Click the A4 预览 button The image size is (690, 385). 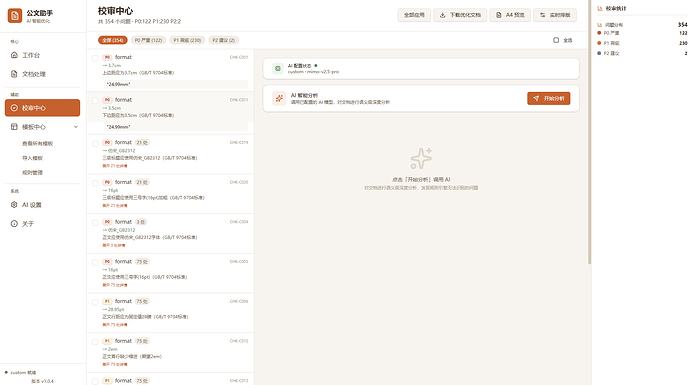(510, 15)
